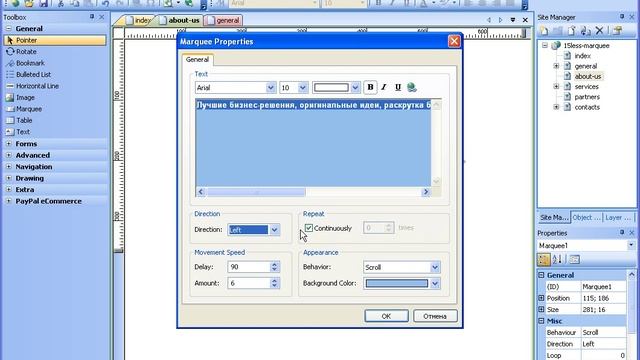This screenshot has width=640, height=360.
Task: Switch to the Site Manager panel tab
Action: click(x=554, y=218)
